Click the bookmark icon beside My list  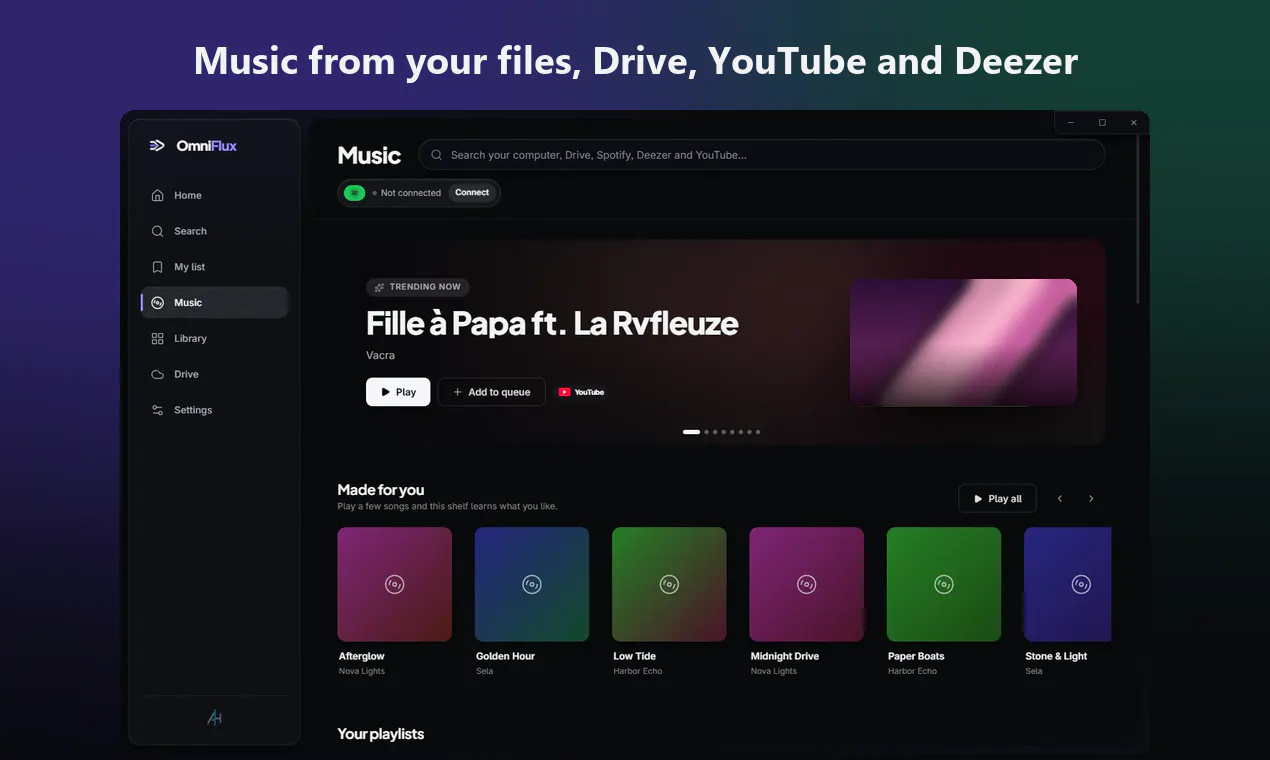click(157, 267)
